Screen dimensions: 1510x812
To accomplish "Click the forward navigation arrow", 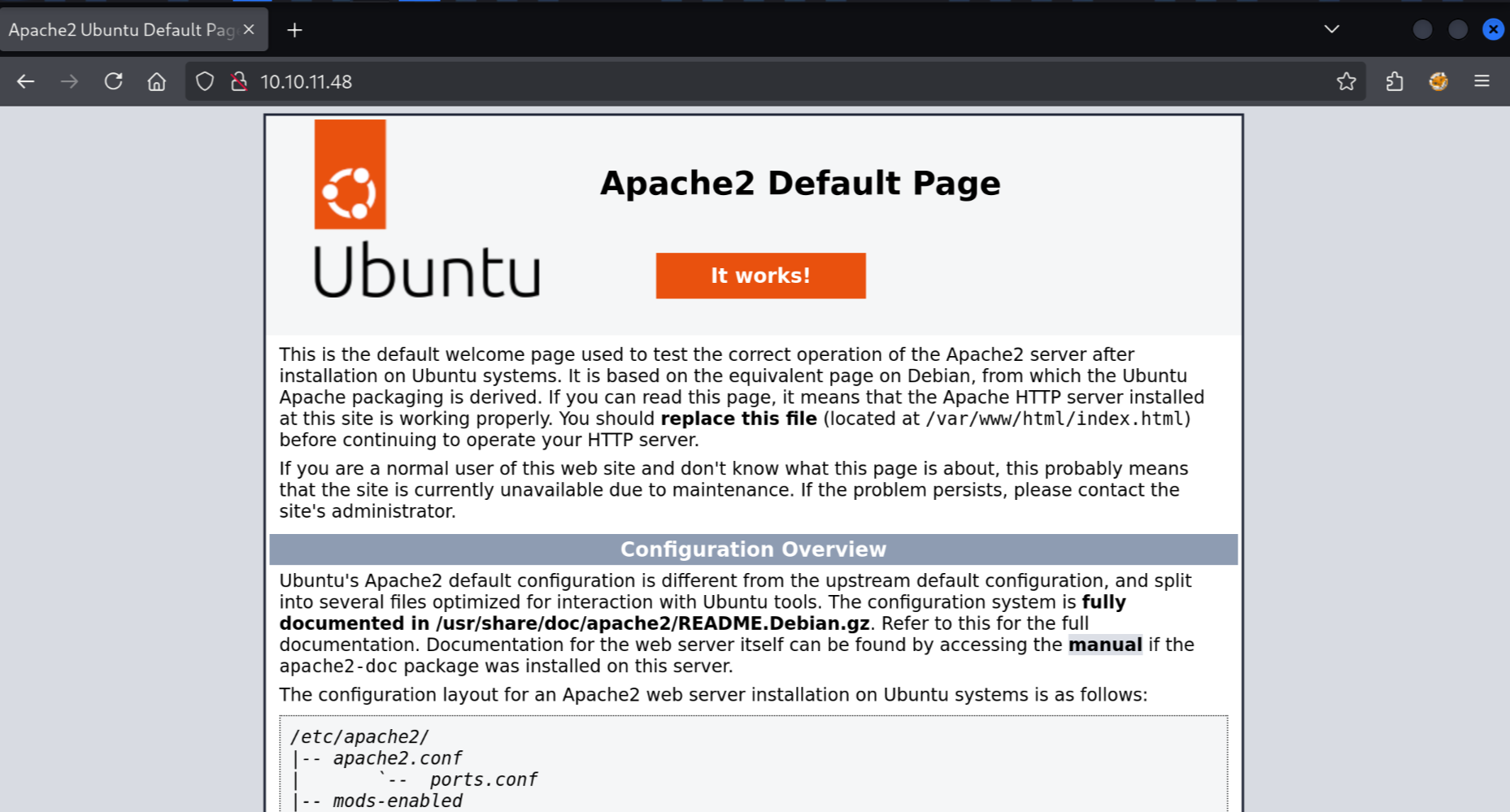I will (x=70, y=81).
